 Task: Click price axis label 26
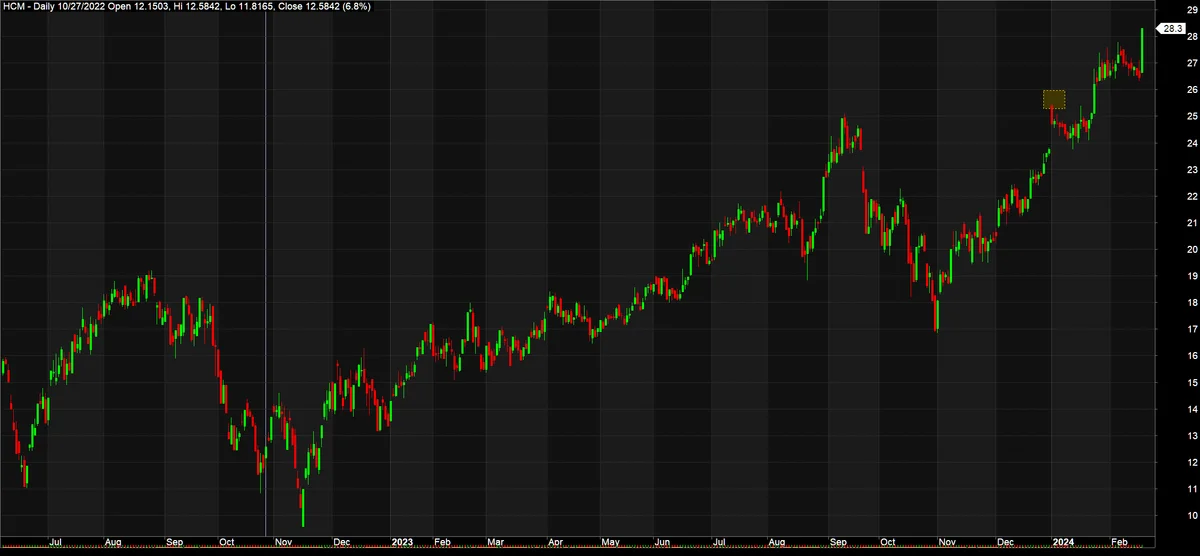(1191, 90)
